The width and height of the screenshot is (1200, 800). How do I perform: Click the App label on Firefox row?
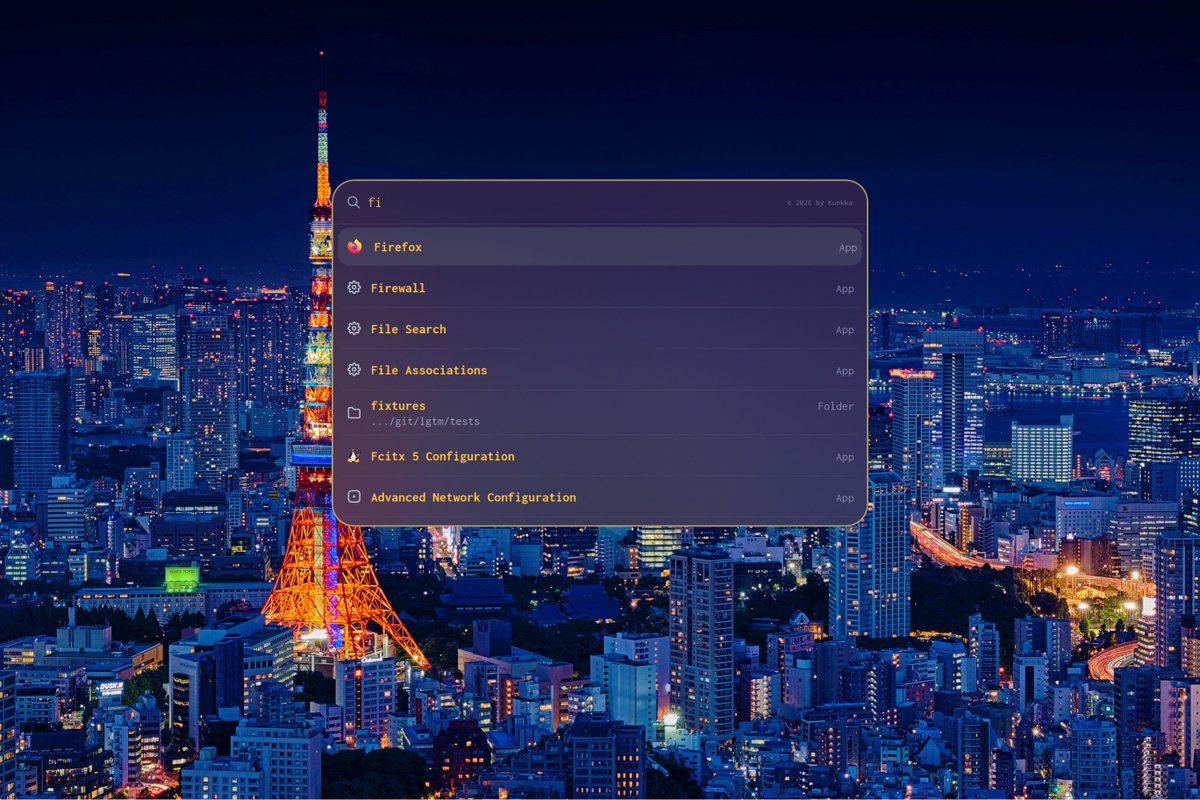point(848,248)
